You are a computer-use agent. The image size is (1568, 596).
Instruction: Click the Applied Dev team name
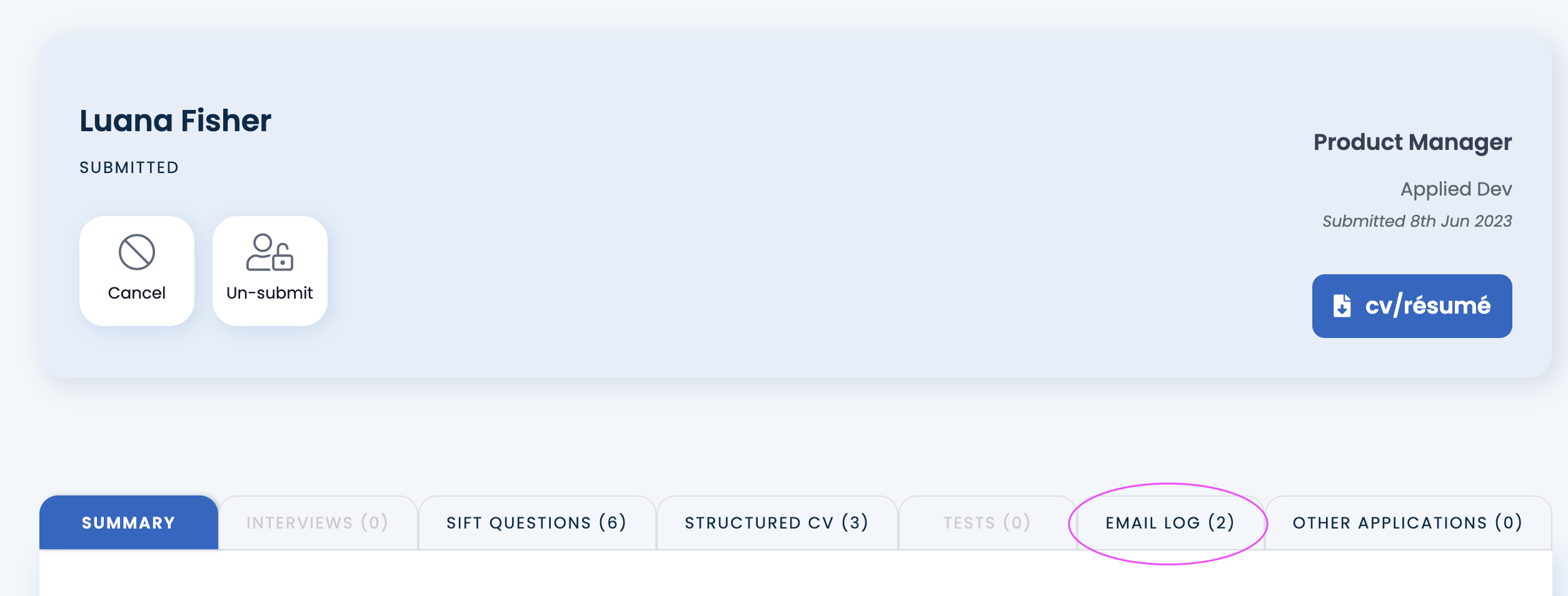click(1455, 189)
